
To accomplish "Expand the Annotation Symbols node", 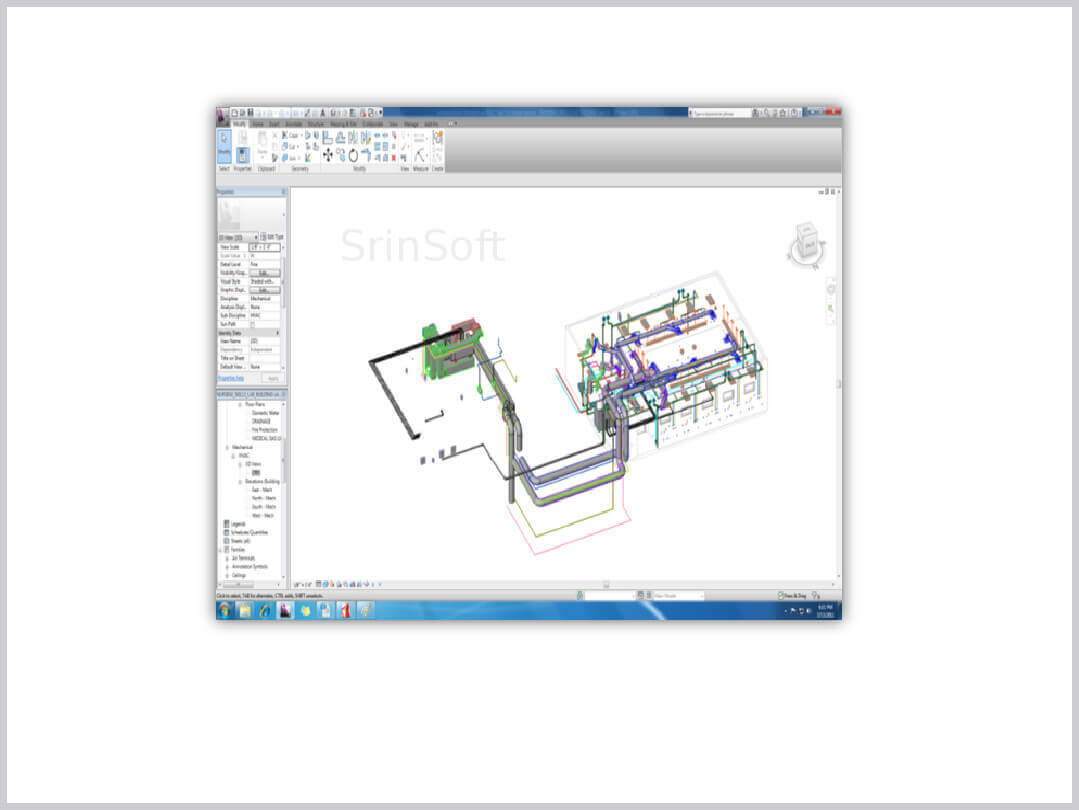I will pyautogui.click(x=227, y=567).
